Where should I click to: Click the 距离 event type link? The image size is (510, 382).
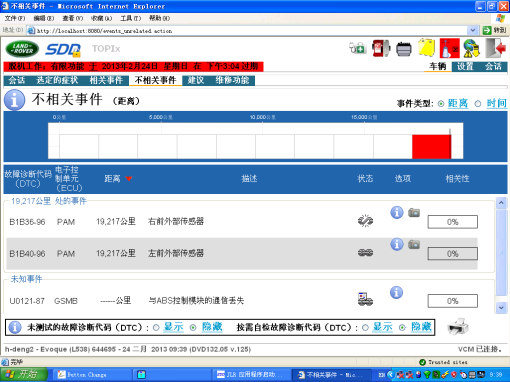(458, 104)
